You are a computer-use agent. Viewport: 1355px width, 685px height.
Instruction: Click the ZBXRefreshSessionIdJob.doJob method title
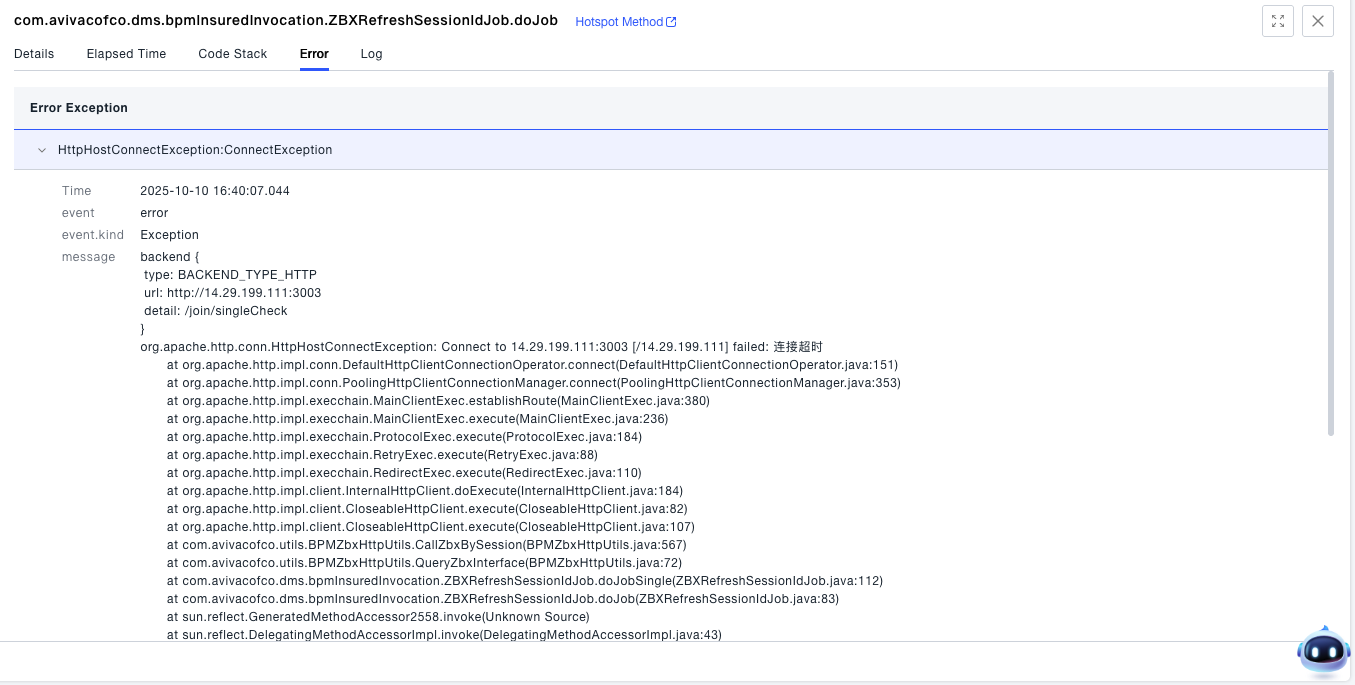(x=285, y=21)
